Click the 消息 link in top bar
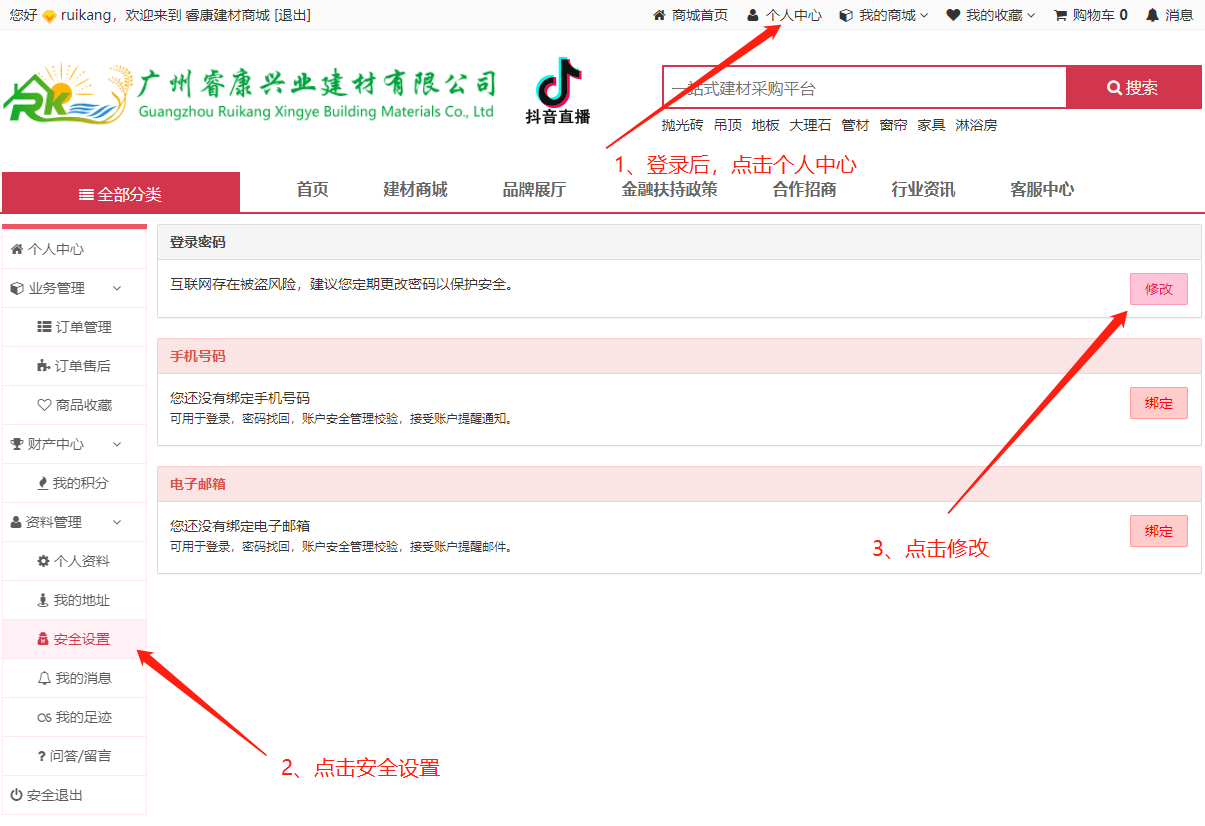1205x826 pixels. click(1179, 15)
